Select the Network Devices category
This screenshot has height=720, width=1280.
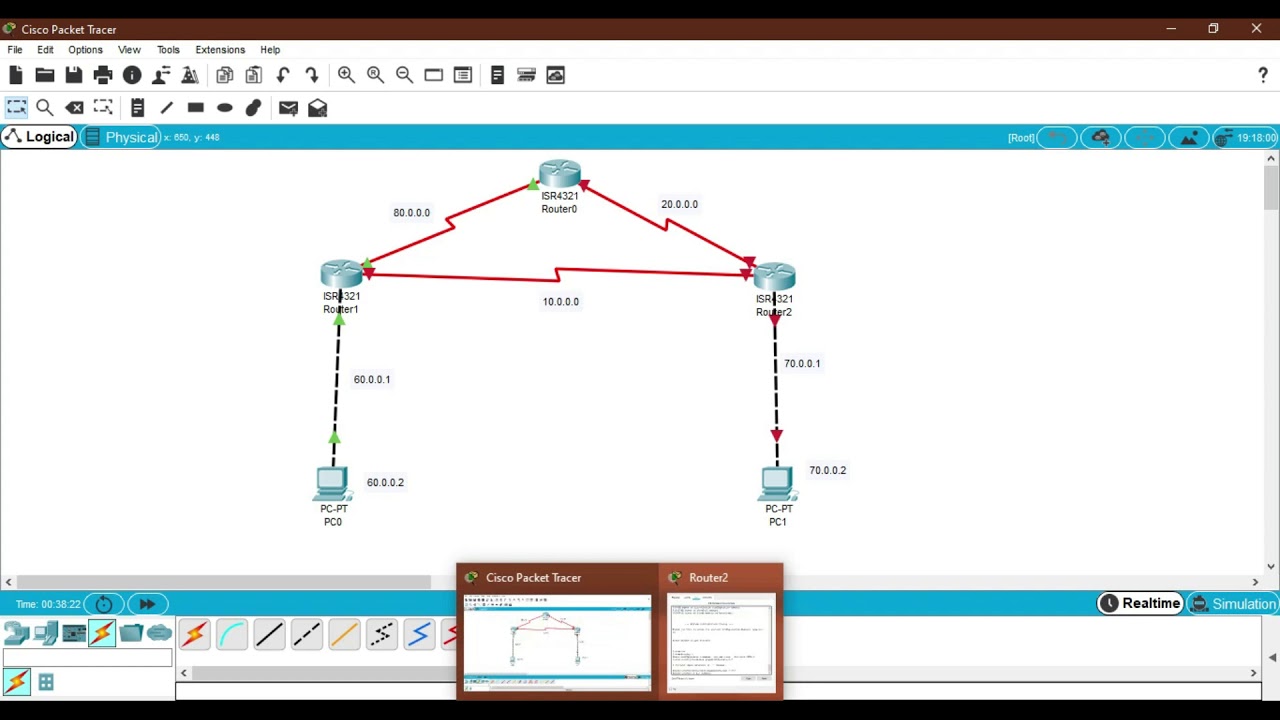(x=16, y=633)
